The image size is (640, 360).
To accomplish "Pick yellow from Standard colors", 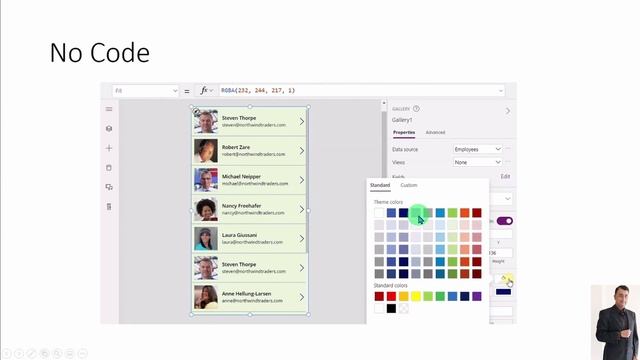I will (x=416, y=296).
